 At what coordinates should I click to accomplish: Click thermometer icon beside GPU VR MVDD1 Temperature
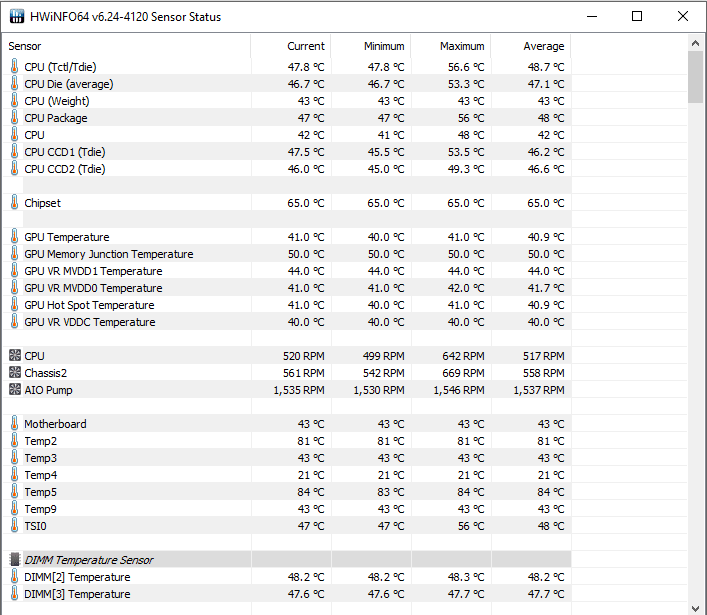point(14,271)
